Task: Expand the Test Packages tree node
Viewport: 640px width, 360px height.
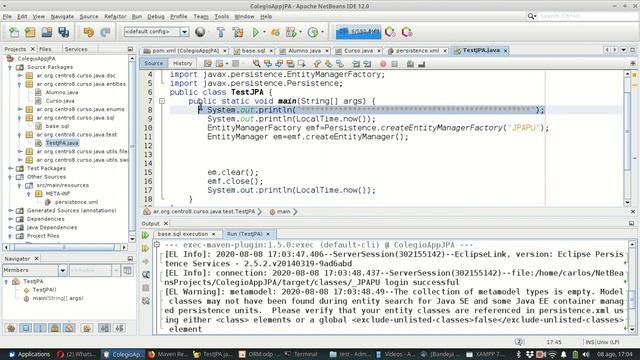Action: 10,168
